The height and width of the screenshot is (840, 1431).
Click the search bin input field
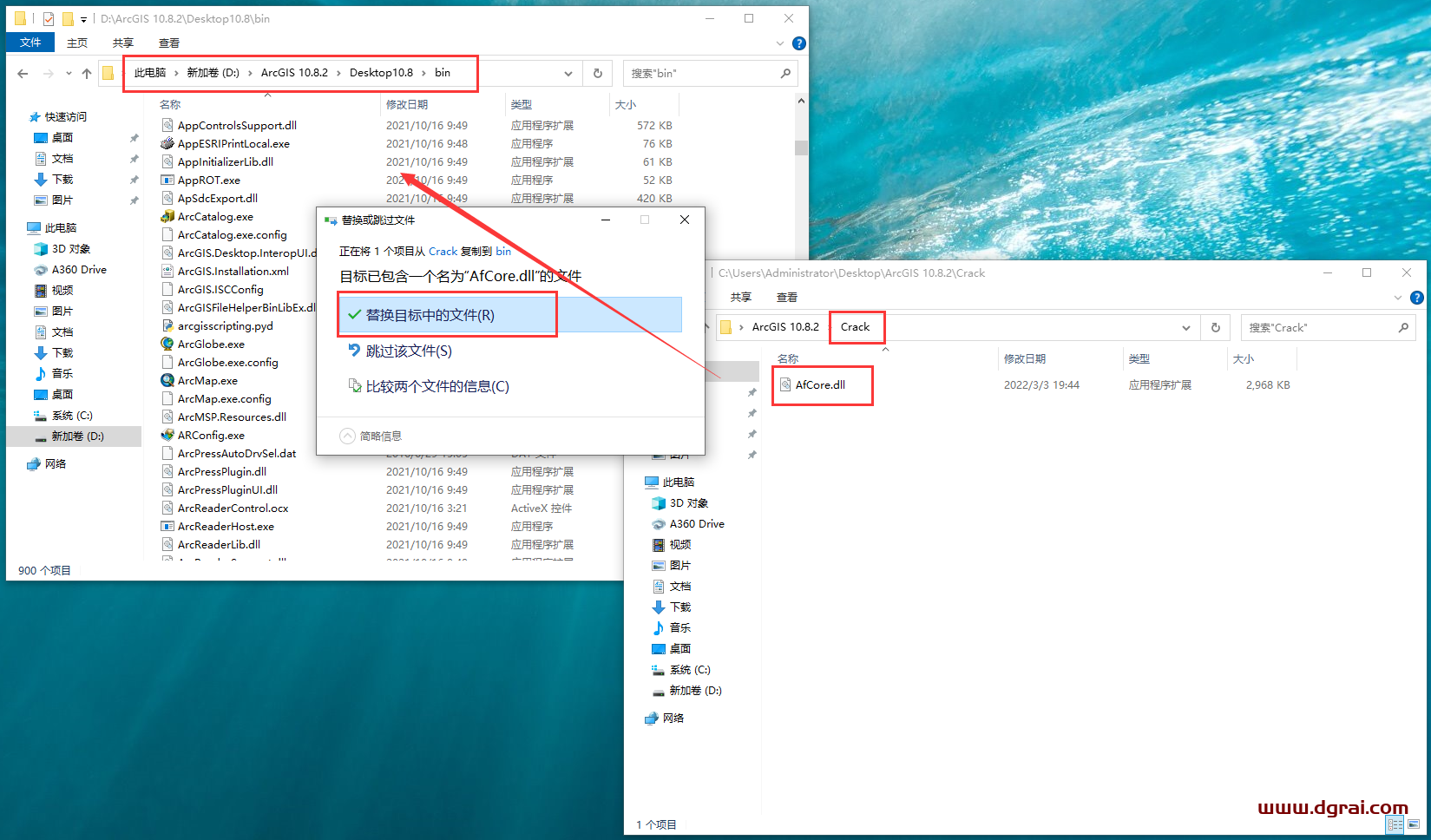click(x=710, y=74)
